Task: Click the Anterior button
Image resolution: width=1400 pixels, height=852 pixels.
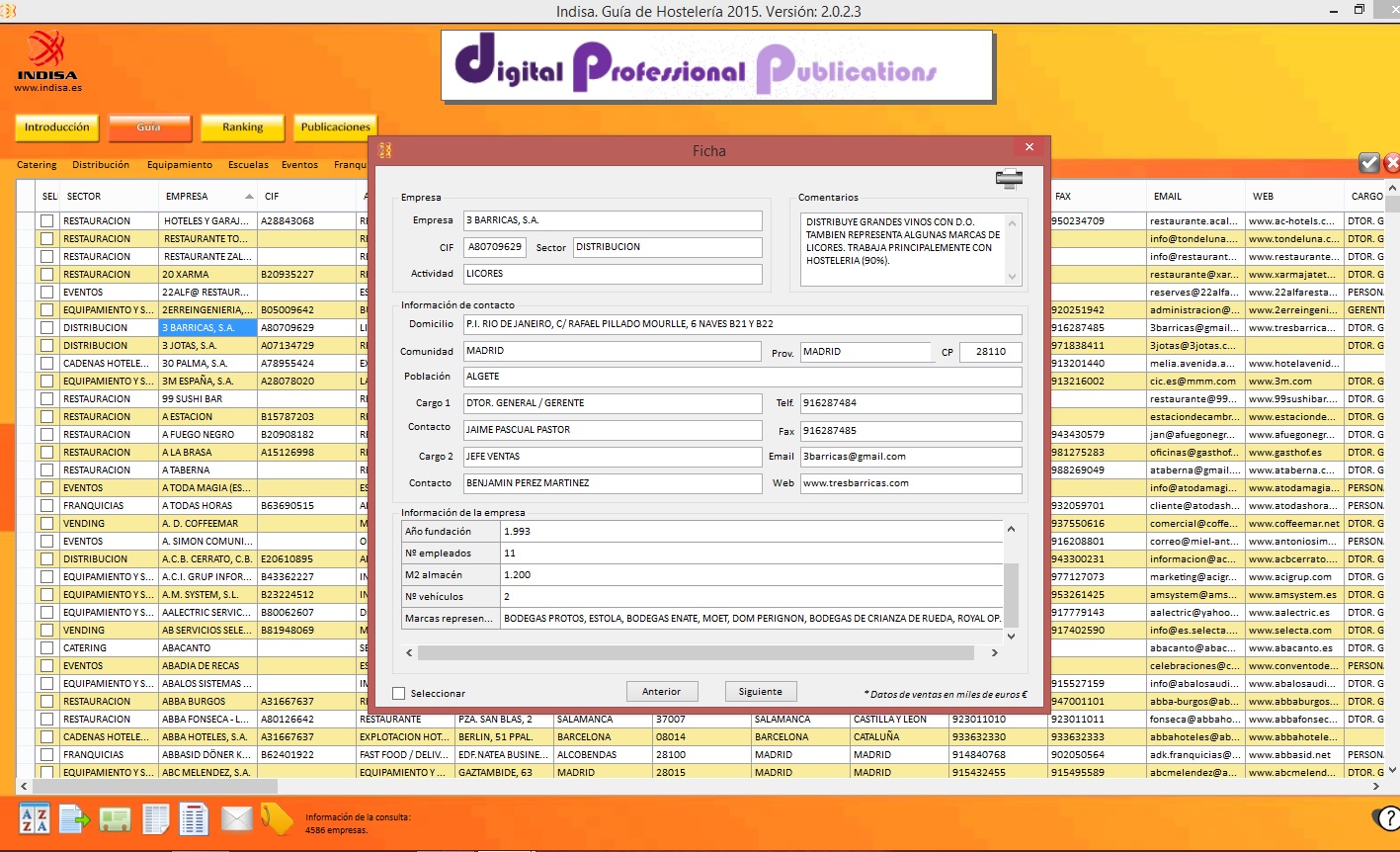Action: pos(662,692)
